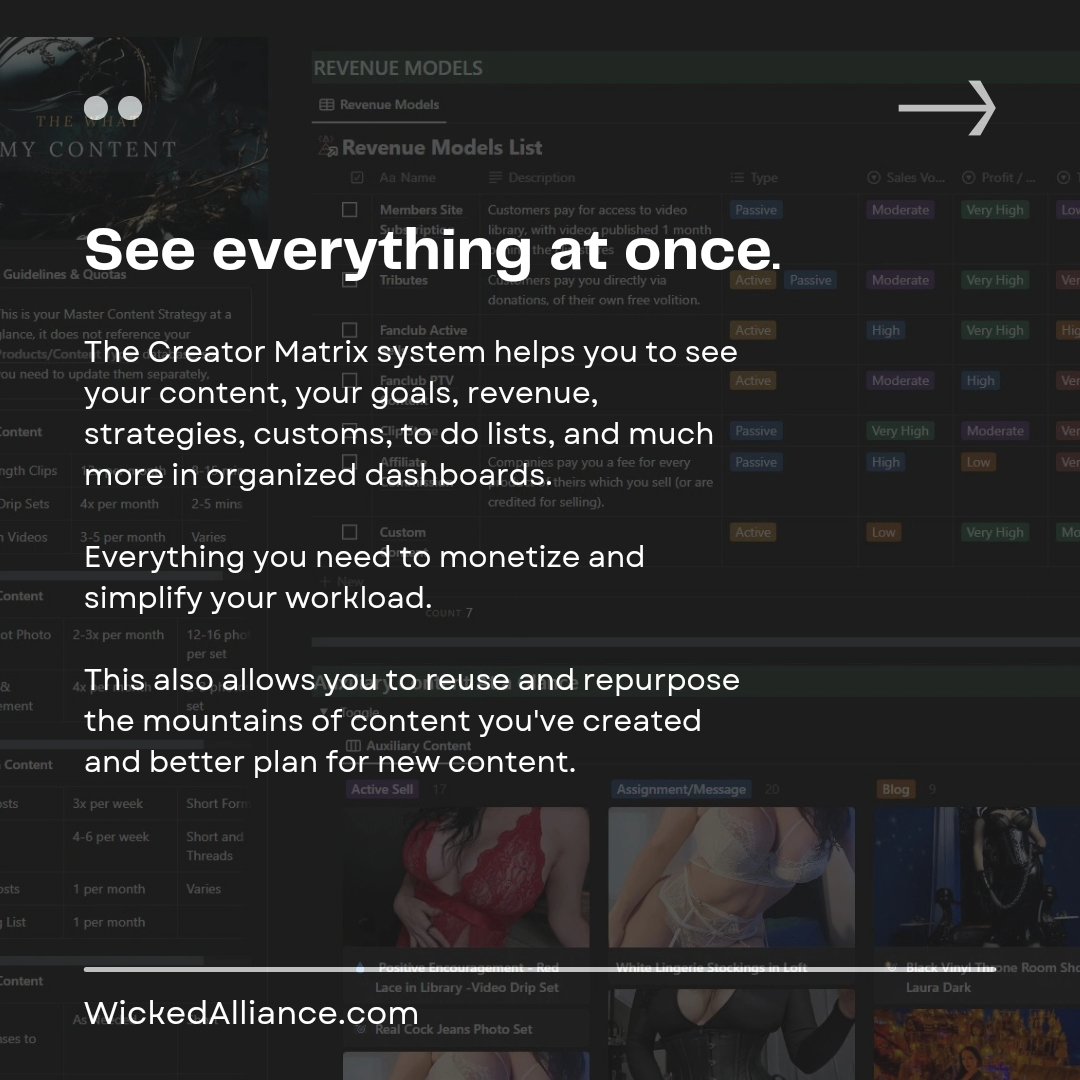
Task: Collapse the Toggle triangle above Auxiliary Content
Action: click(x=324, y=712)
